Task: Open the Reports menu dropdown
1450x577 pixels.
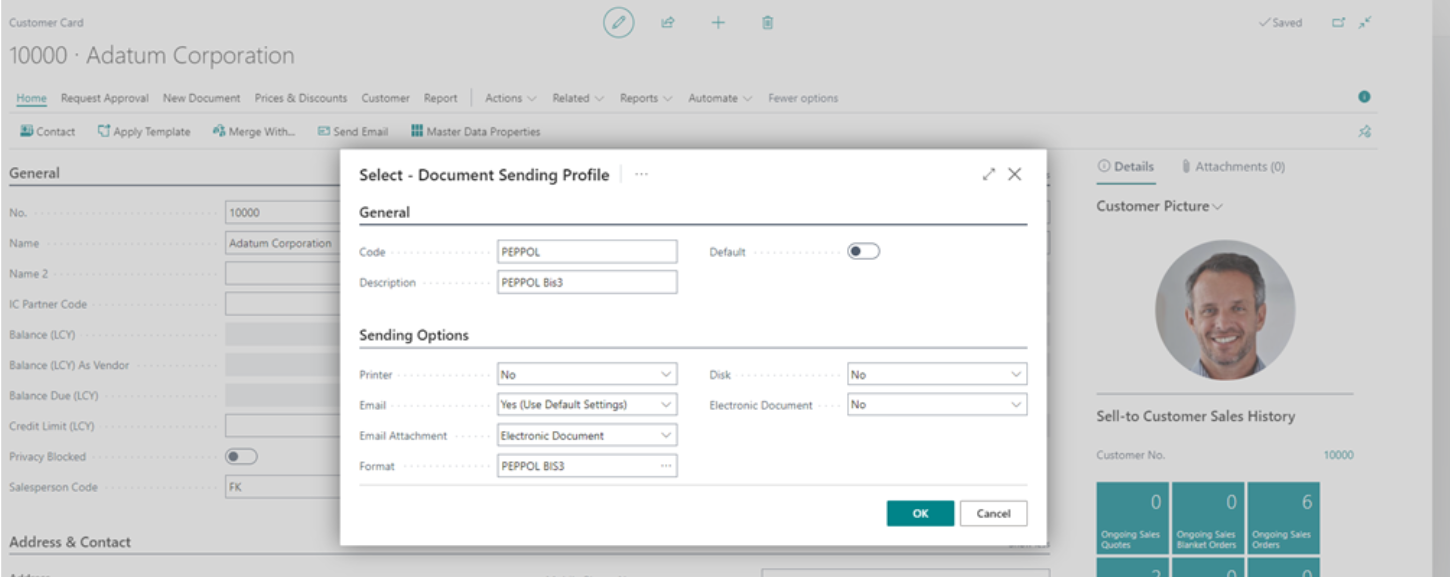Action: coord(645,98)
